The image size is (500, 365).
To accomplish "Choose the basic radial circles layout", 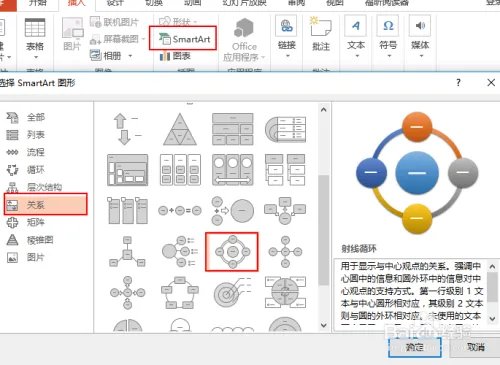I will tap(285, 252).
